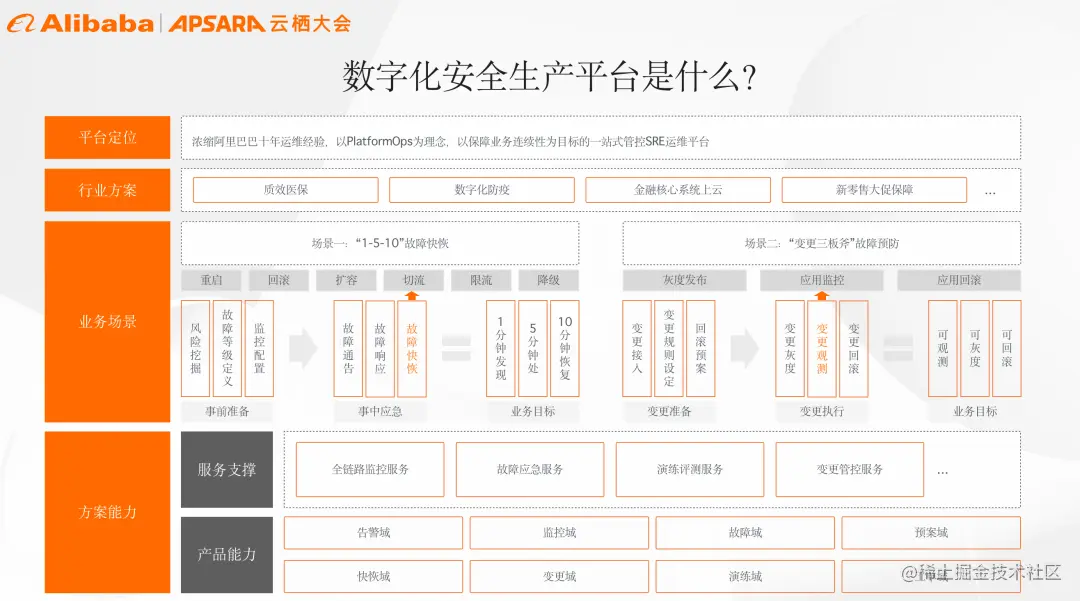Screen dimensions: 1080x601
Task: Click the PlatformOps description sentence
Action: click(450, 141)
